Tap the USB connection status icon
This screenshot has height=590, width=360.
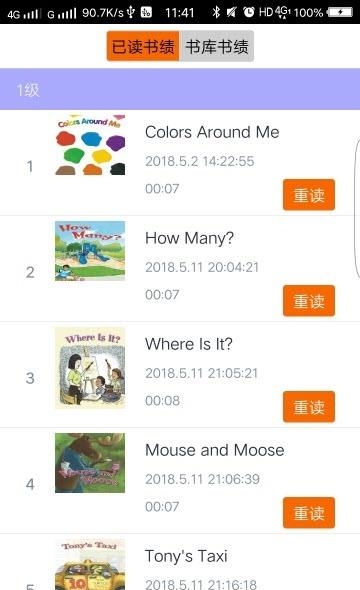[x=131, y=12]
